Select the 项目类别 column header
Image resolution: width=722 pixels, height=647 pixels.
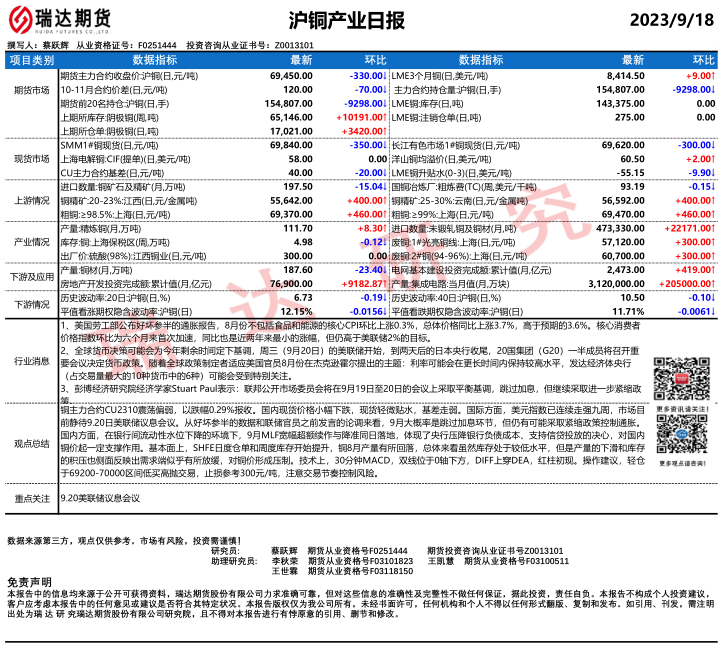(x=31, y=61)
